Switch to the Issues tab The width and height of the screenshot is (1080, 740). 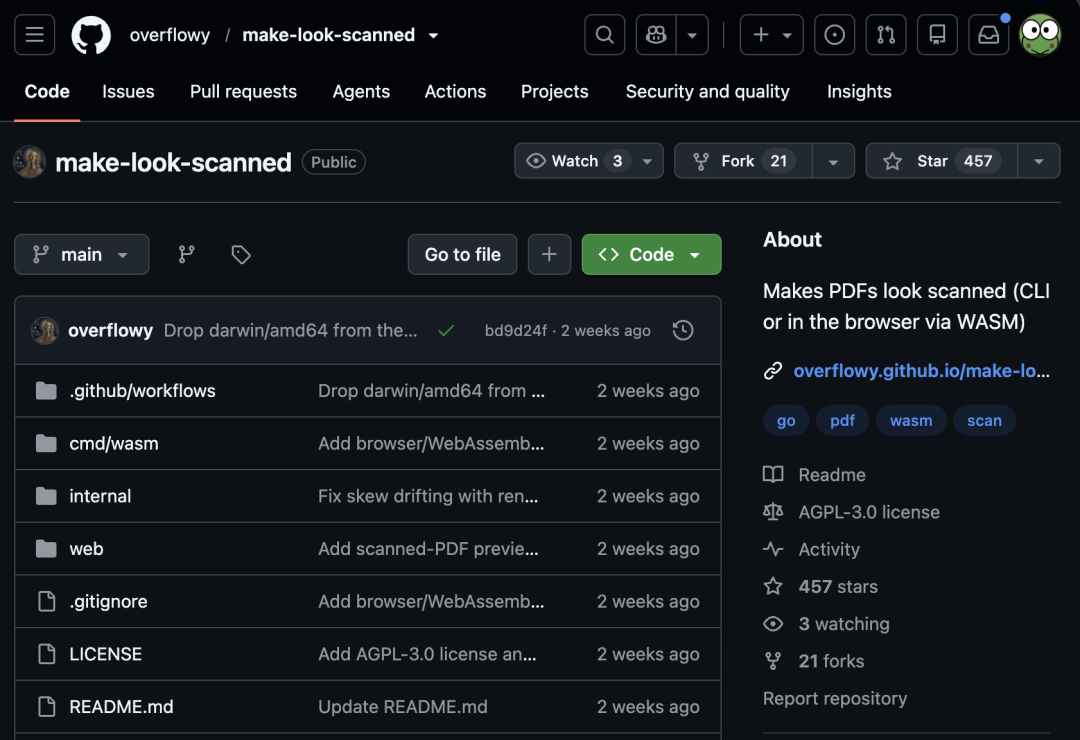click(x=128, y=92)
